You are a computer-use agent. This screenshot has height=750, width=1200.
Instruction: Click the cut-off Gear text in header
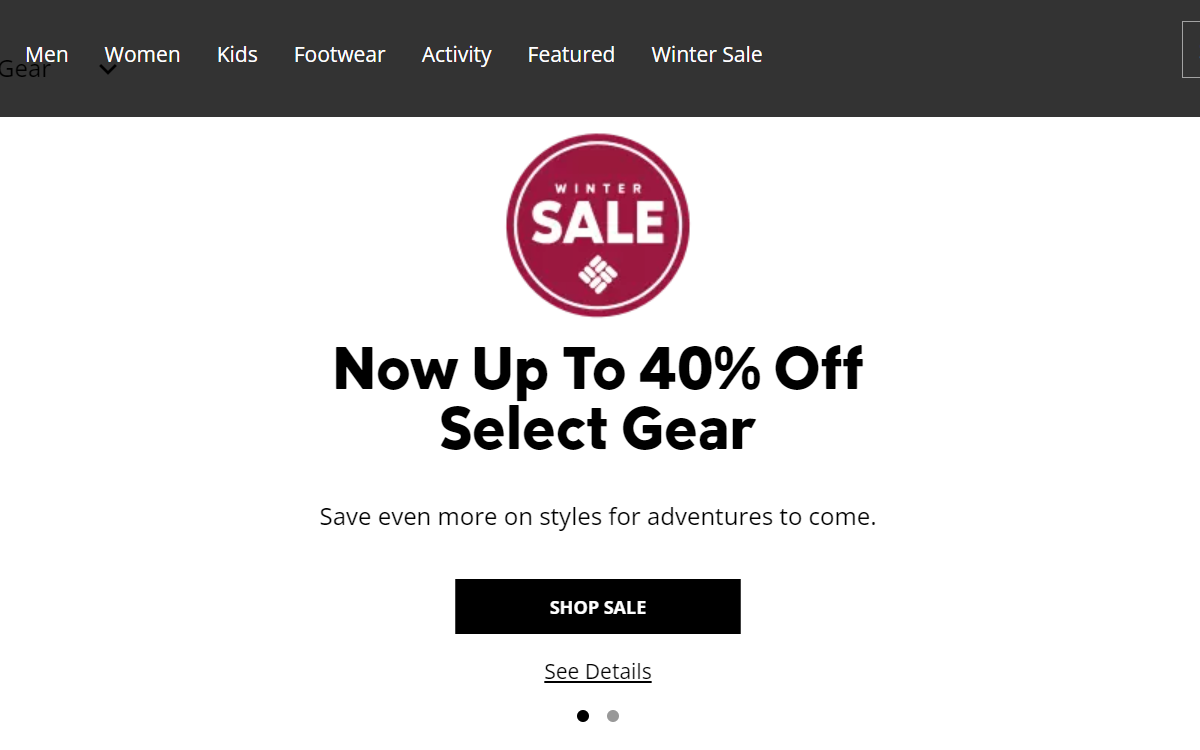tap(25, 69)
